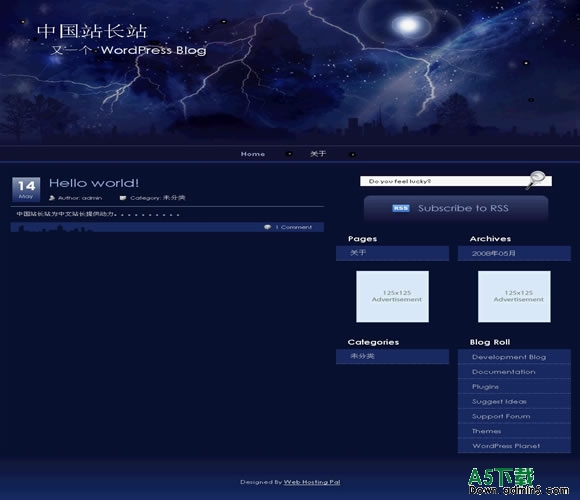Click the Pages sidebar heading
This screenshot has height=500, width=580.
tap(362, 239)
